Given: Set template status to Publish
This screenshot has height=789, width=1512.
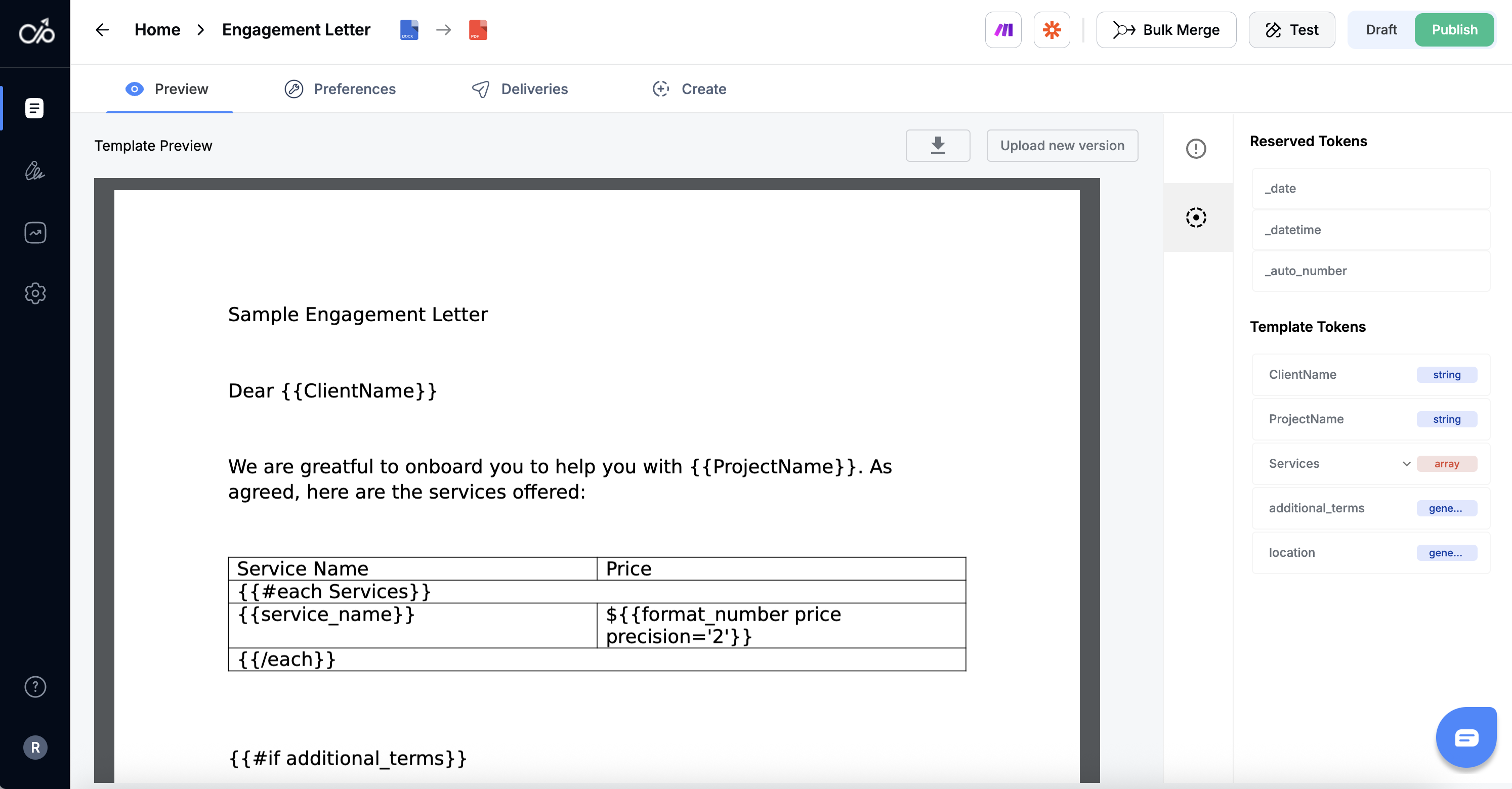Looking at the screenshot, I should (1454, 30).
